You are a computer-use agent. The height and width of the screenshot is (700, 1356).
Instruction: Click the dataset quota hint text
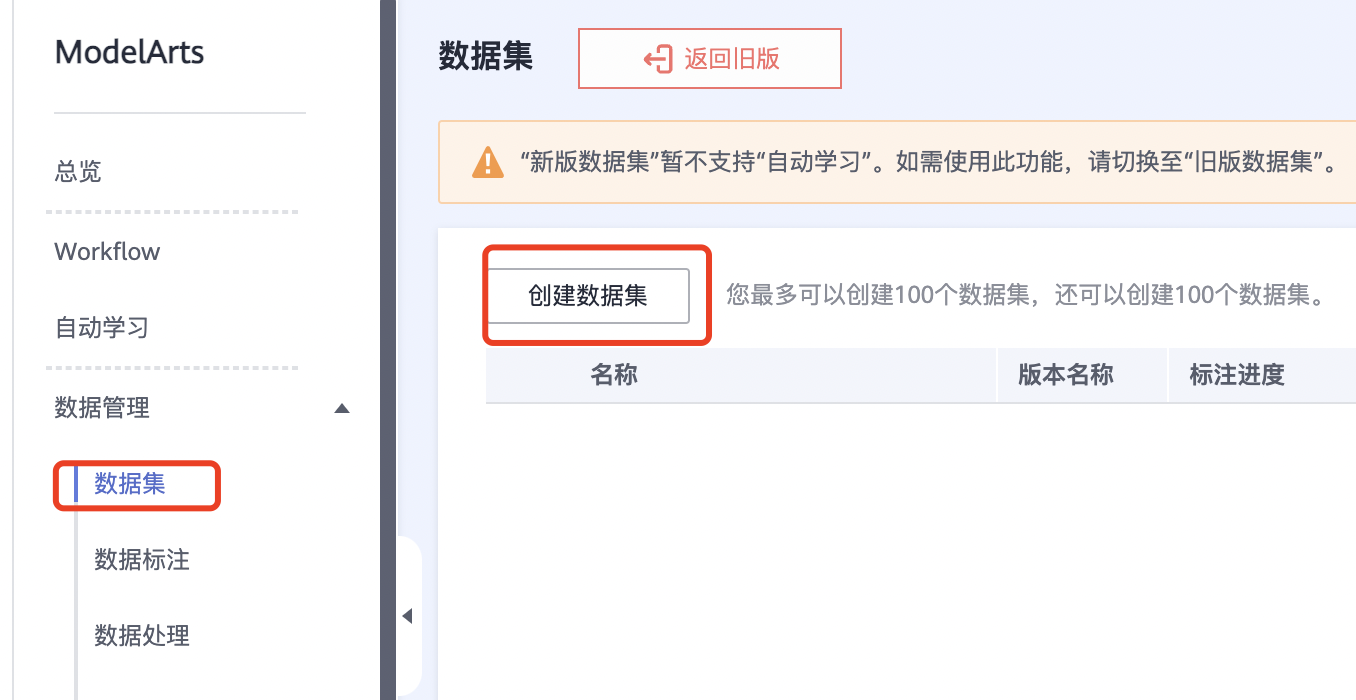coord(1026,296)
